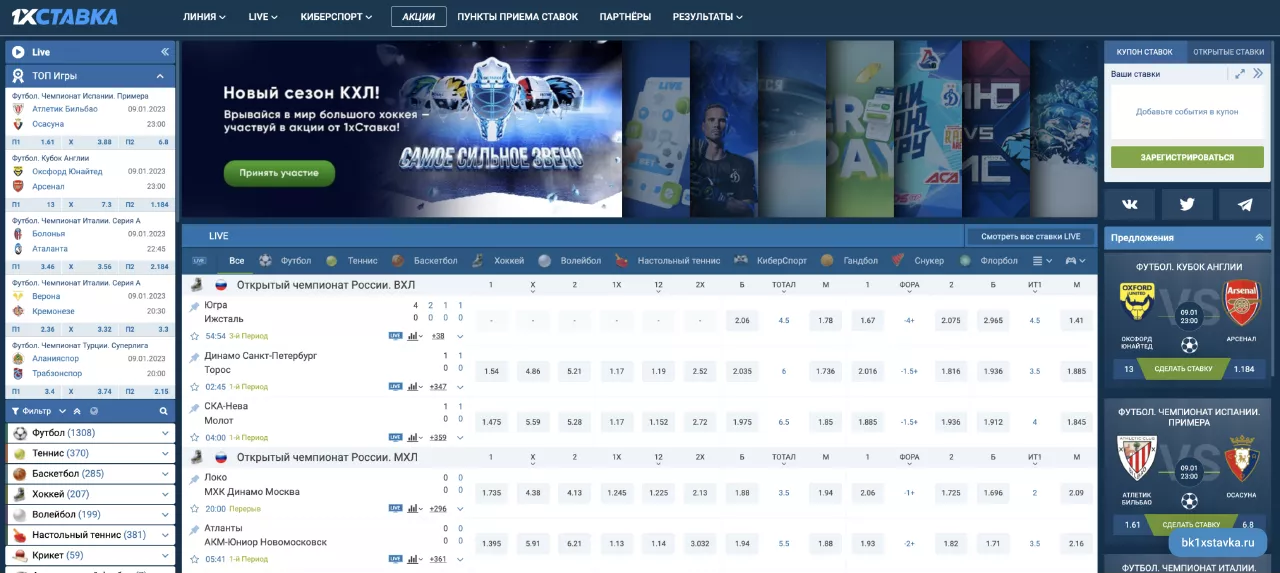Open live stream for Атланты match
The image size is (1280, 573).
[x=395, y=559]
